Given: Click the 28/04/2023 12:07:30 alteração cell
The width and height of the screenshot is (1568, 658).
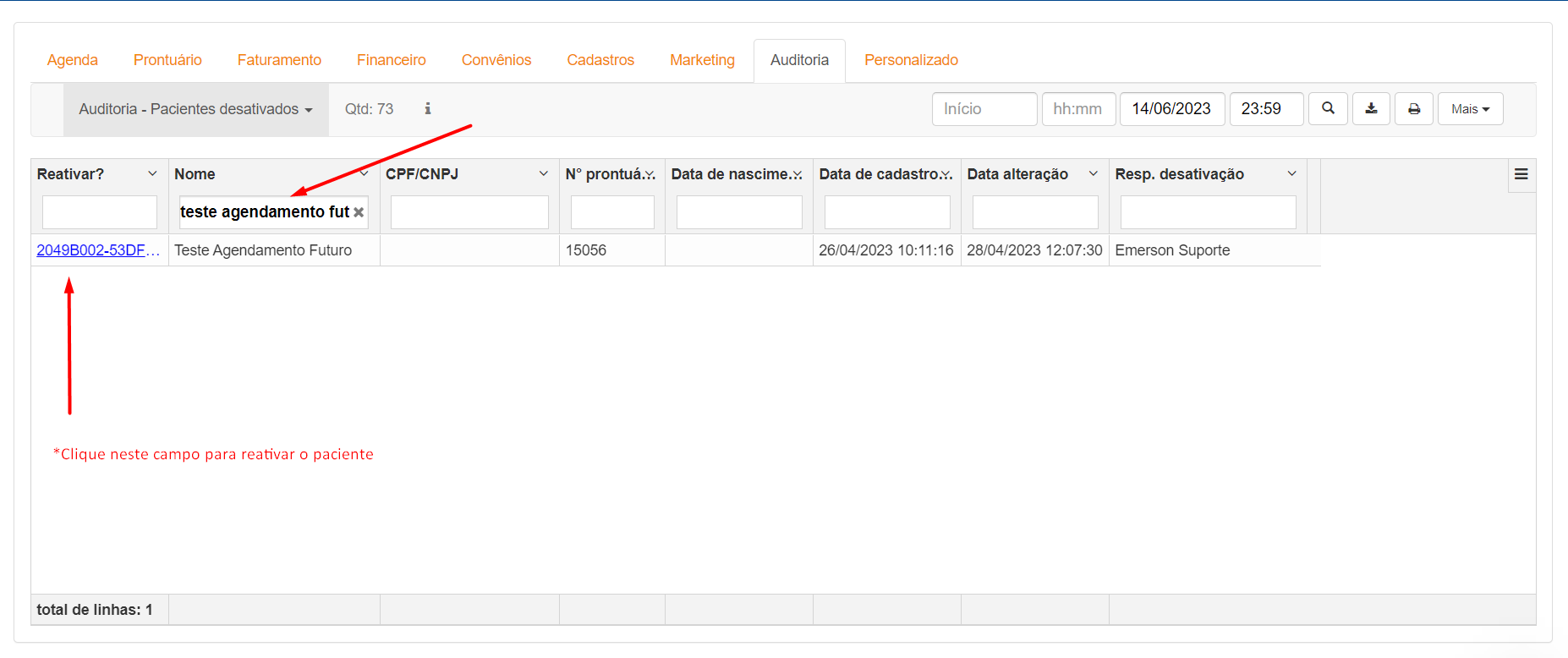Looking at the screenshot, I should (1035, 250).
